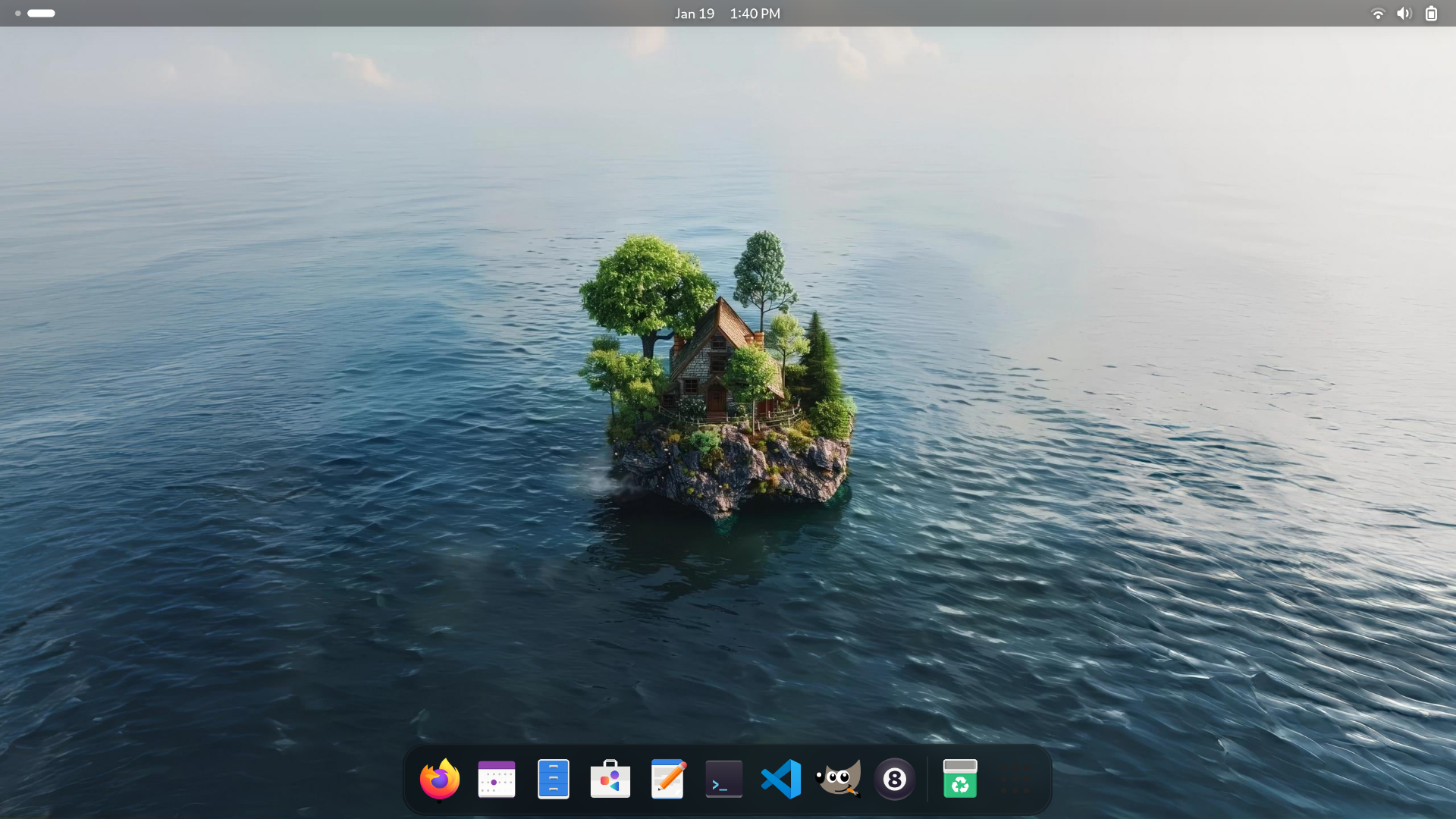Screen dimensions: 1456x819
Task: Open the Jan 19 1:40 PM clock menu
Action: click(x=727, y=14)
